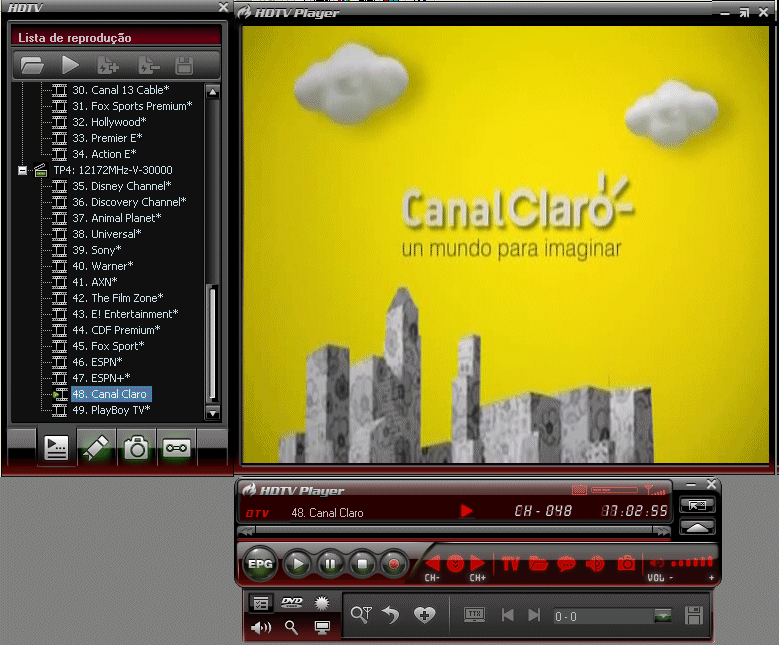Click the magnifier search icon in the lower panel
Screen dimensions: 779x645
click(x=292, y=628)
